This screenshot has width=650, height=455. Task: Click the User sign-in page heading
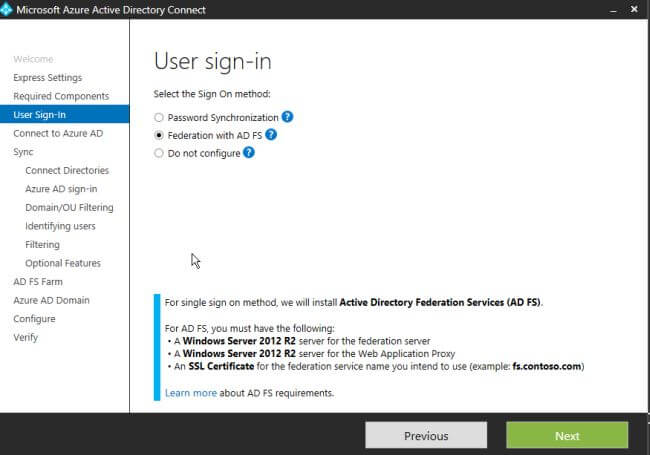[213, 62]
